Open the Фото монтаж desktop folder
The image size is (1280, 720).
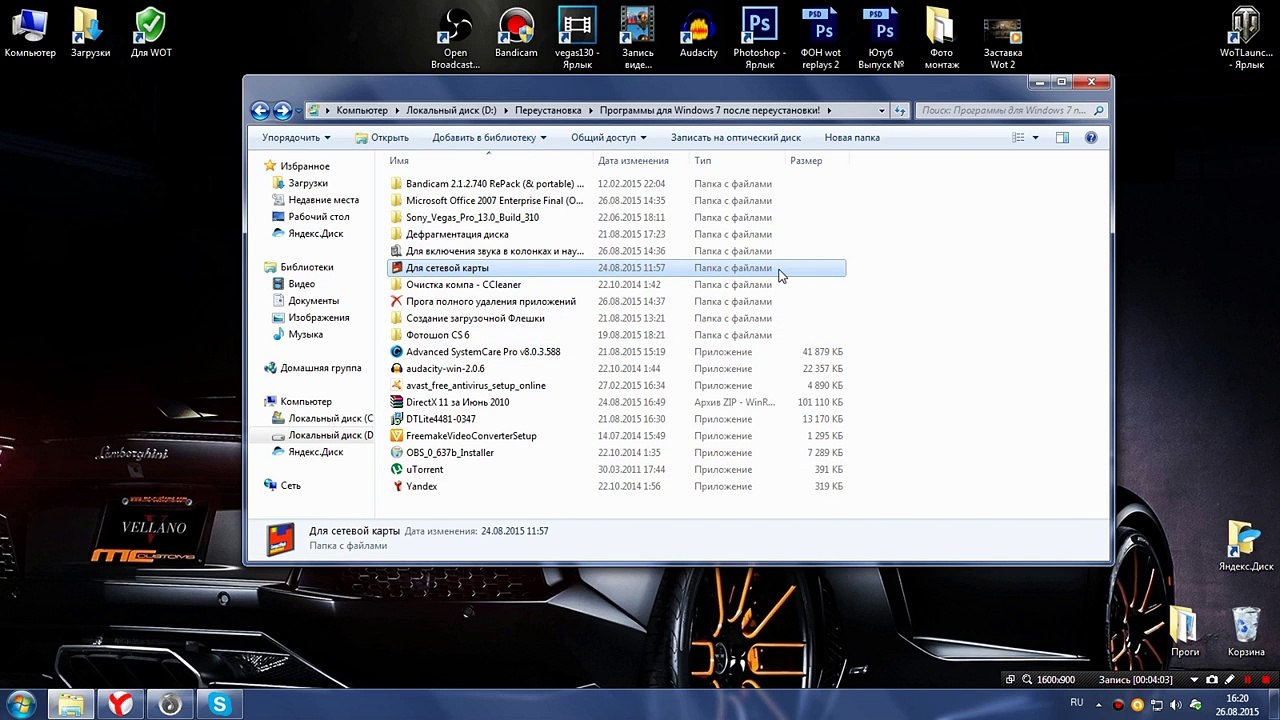[x=941, y=39]
